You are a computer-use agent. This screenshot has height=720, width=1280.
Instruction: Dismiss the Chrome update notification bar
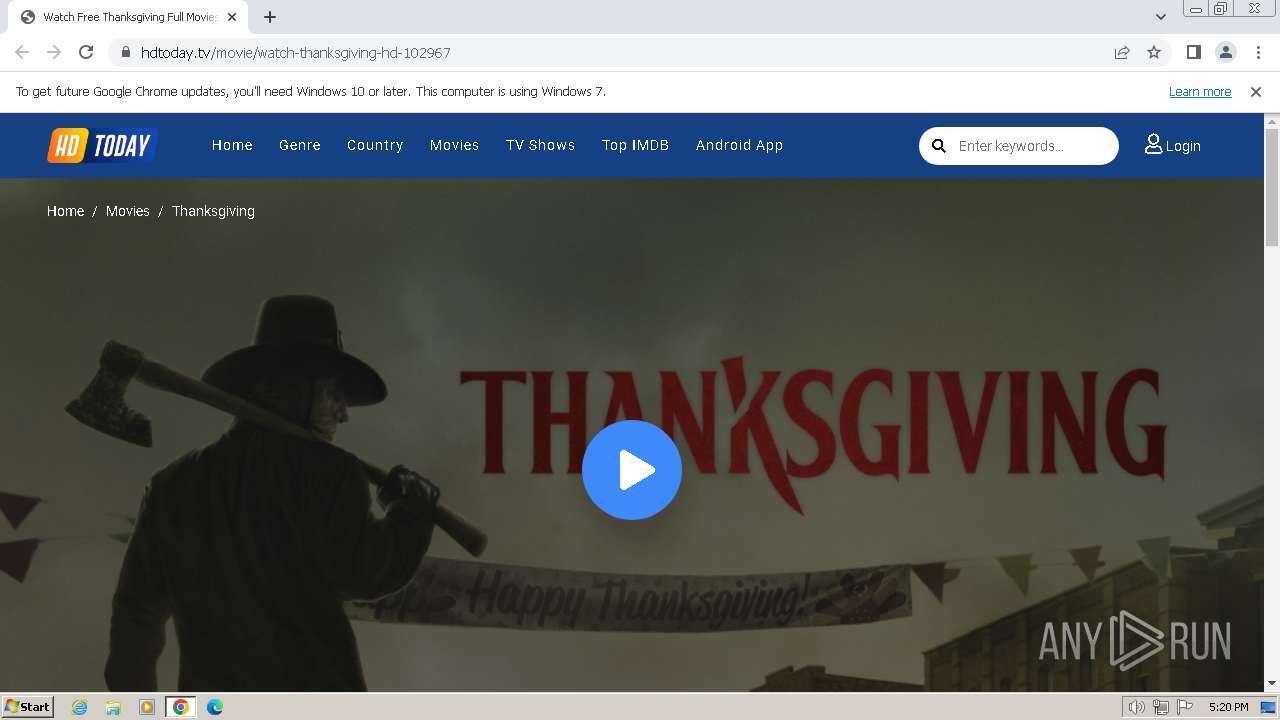click(1256, 91)
